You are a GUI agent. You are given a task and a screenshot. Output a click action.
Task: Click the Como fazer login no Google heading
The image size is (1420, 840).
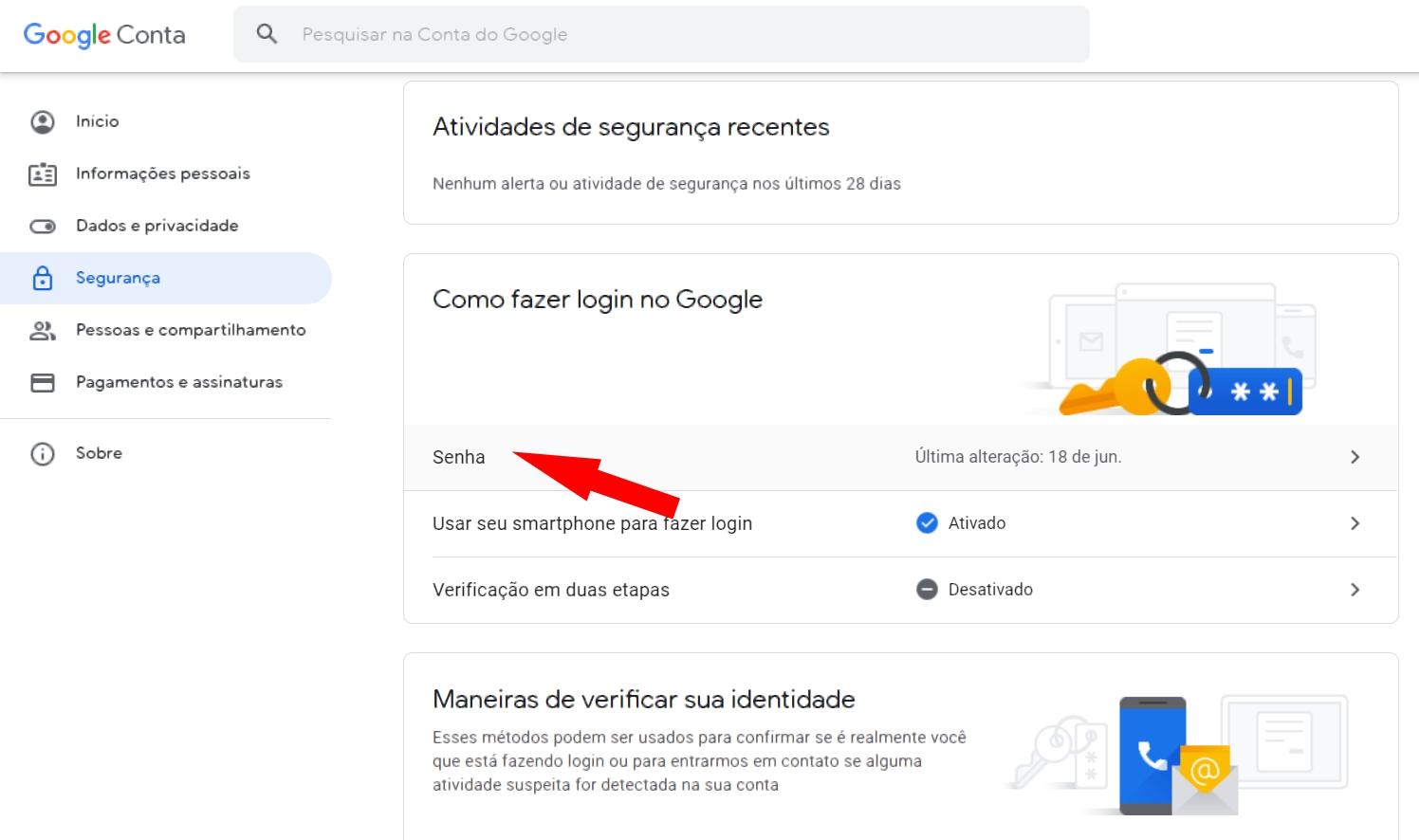click(x=598, y=300)
